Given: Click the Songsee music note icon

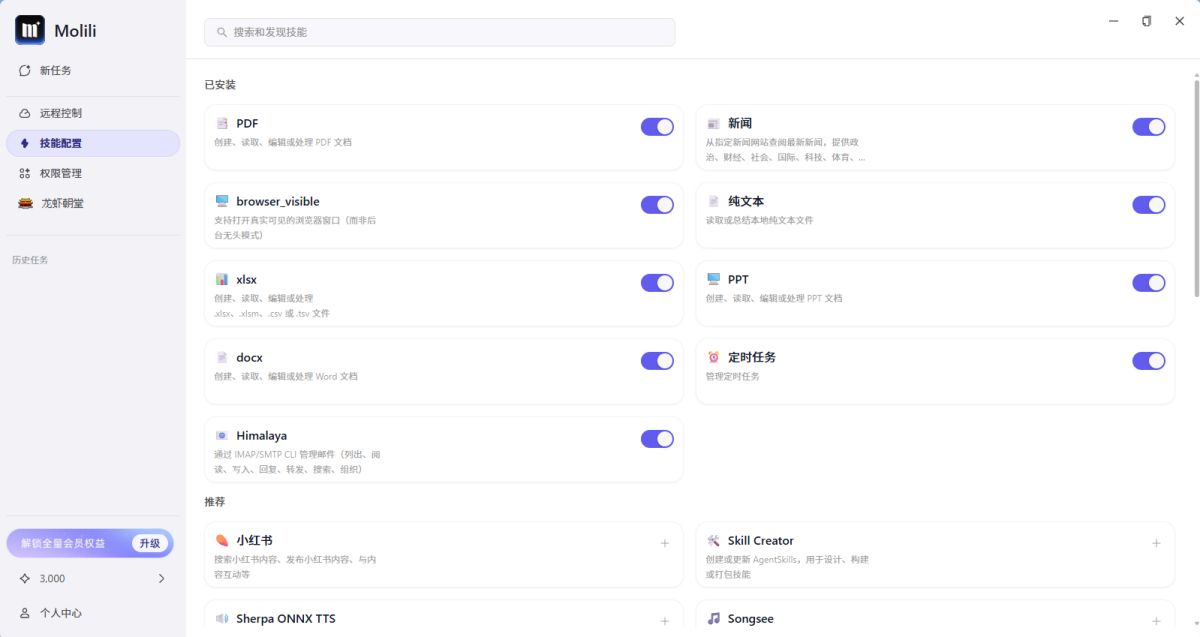Looking at the screenshot, I should point(714,619).
